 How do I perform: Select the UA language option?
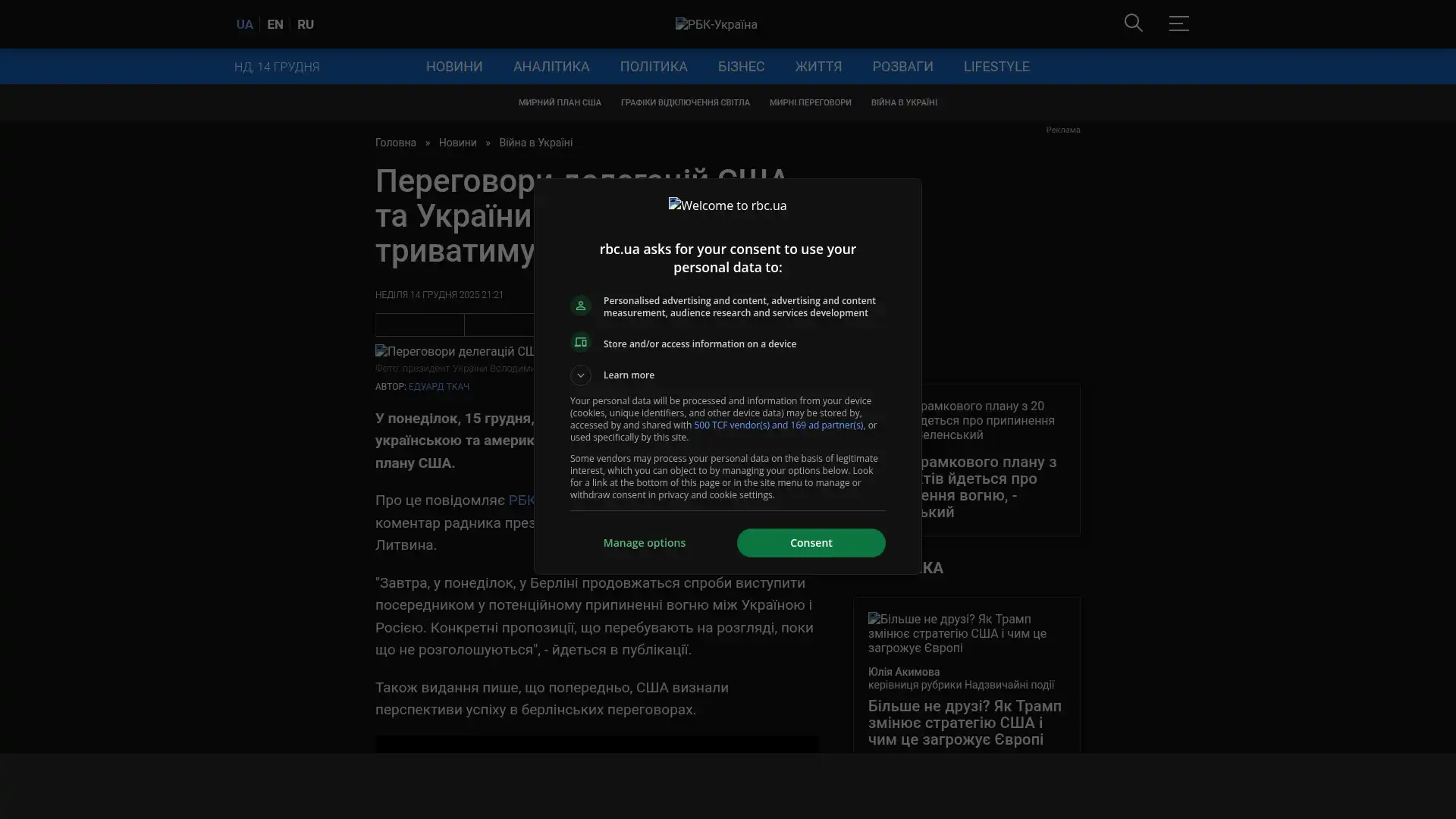[x=244, y=24]
